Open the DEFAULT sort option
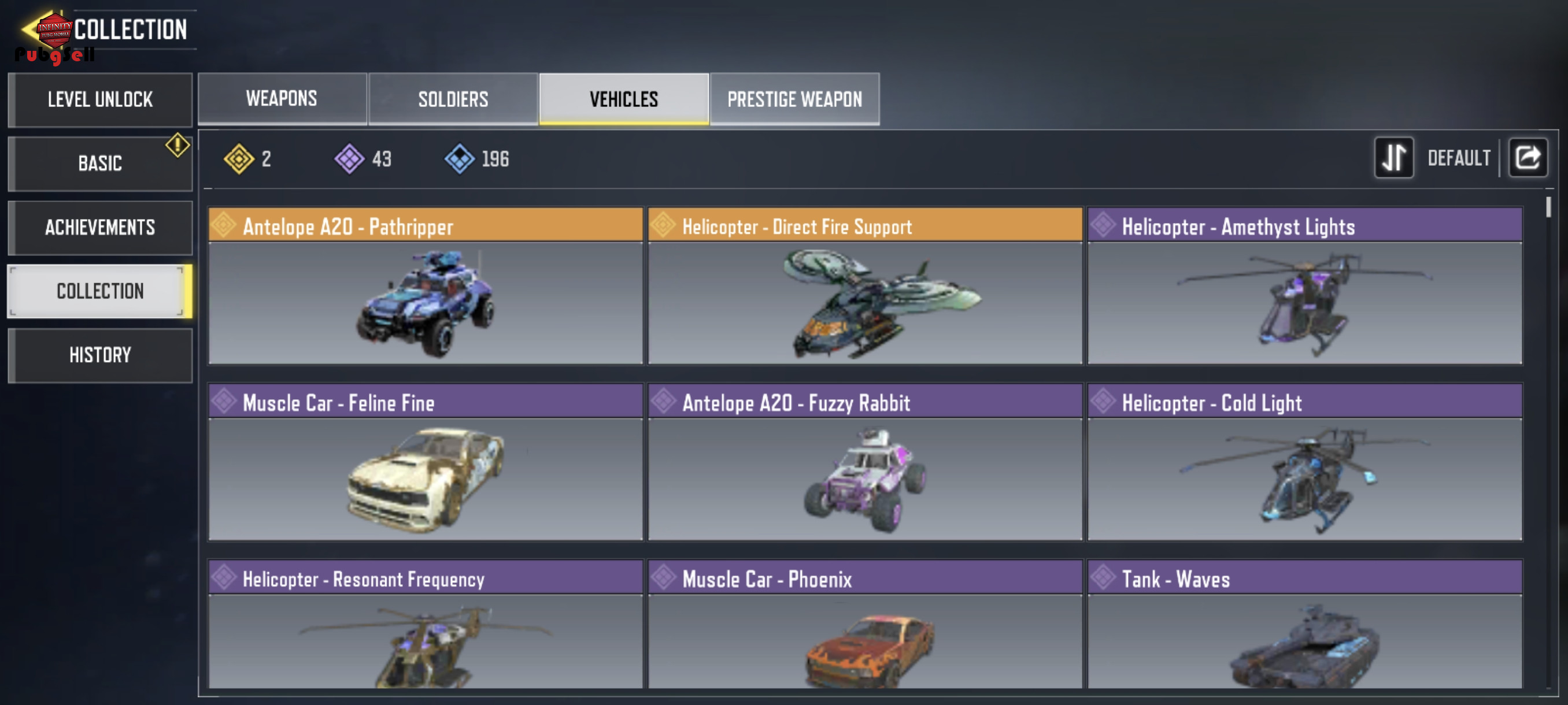 pos(1458,158)
